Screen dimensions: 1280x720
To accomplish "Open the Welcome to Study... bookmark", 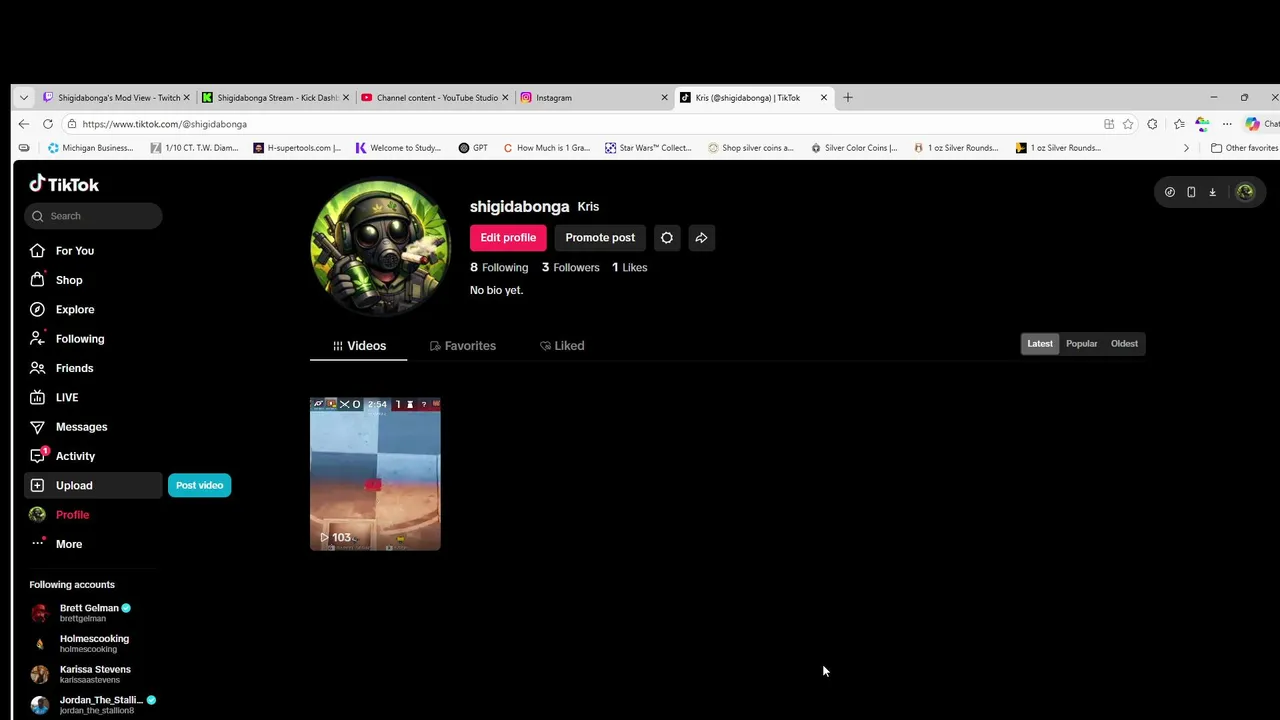I will (x=398, y=148).
